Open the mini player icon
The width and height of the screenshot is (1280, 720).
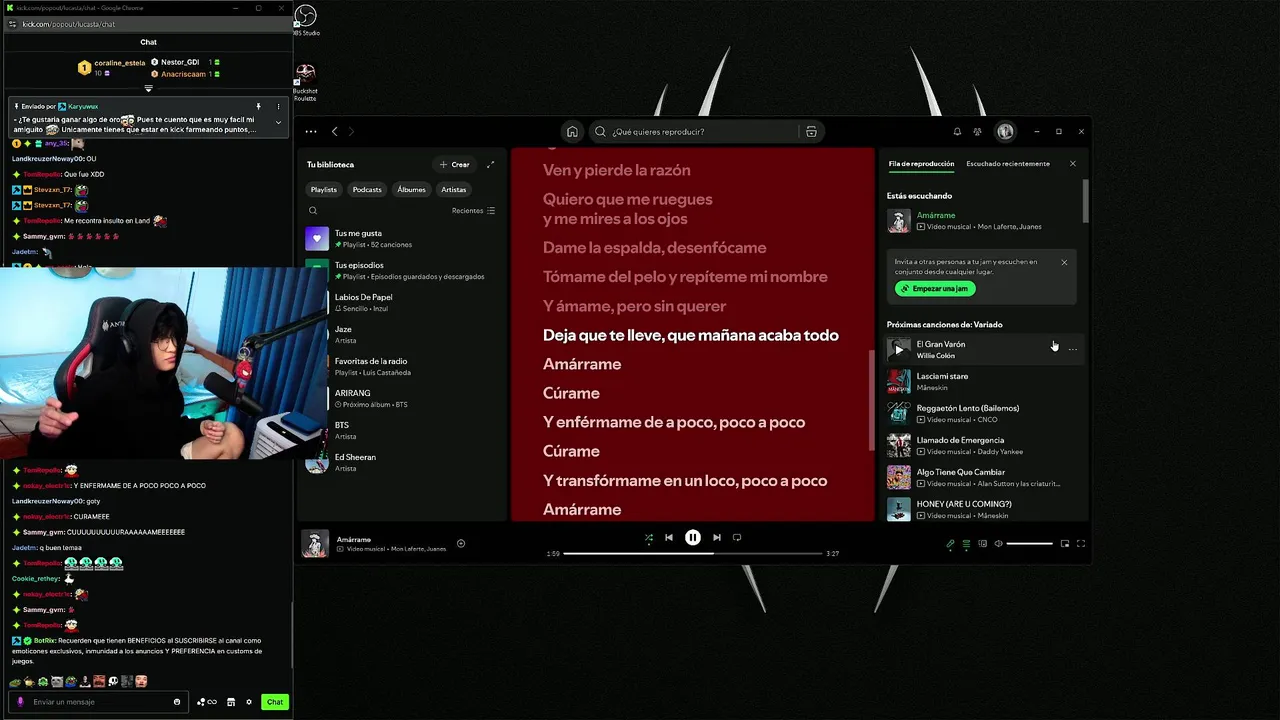tap(1064, 543)
